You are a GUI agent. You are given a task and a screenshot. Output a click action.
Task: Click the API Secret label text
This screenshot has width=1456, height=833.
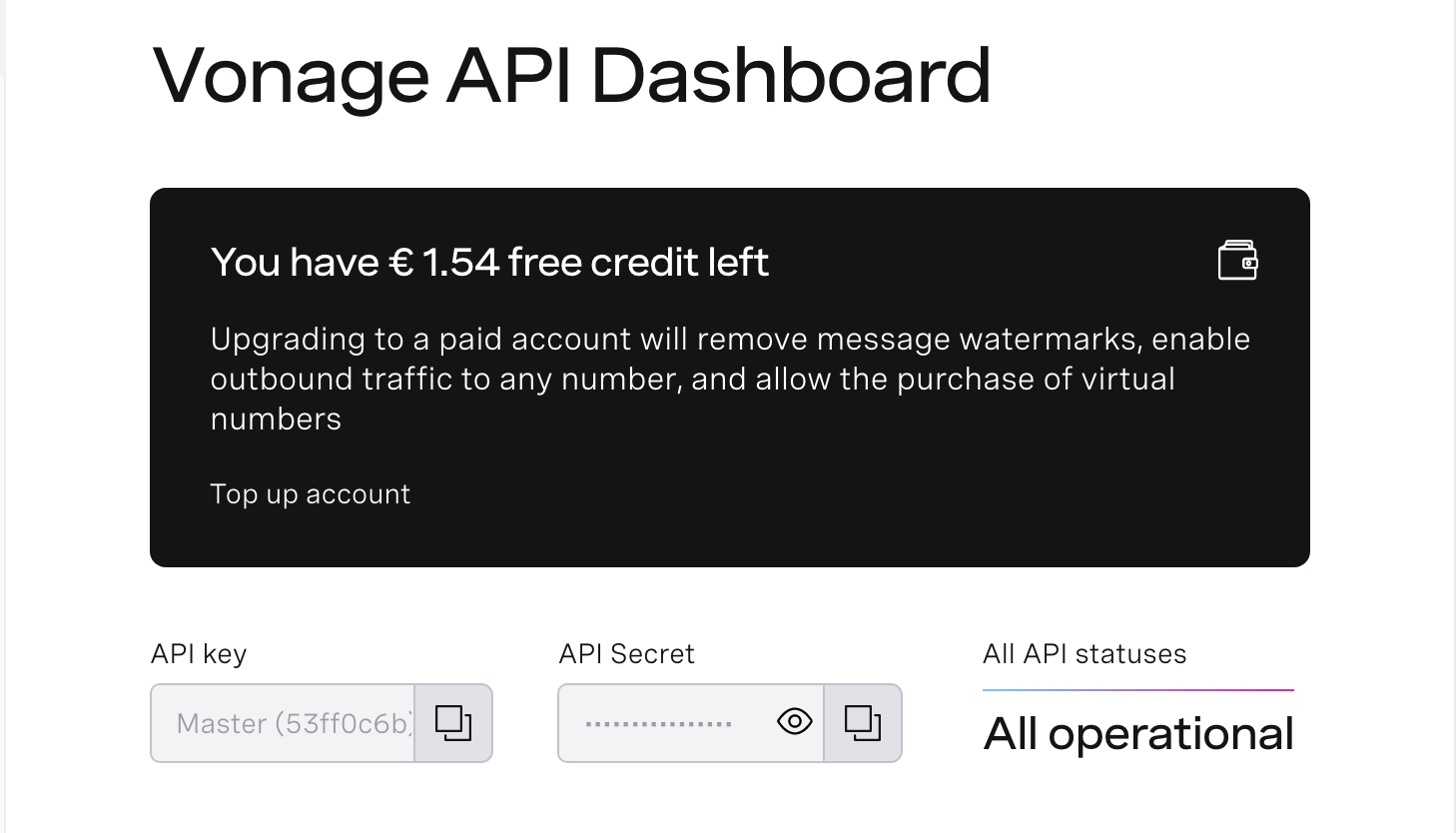[626, 654]
